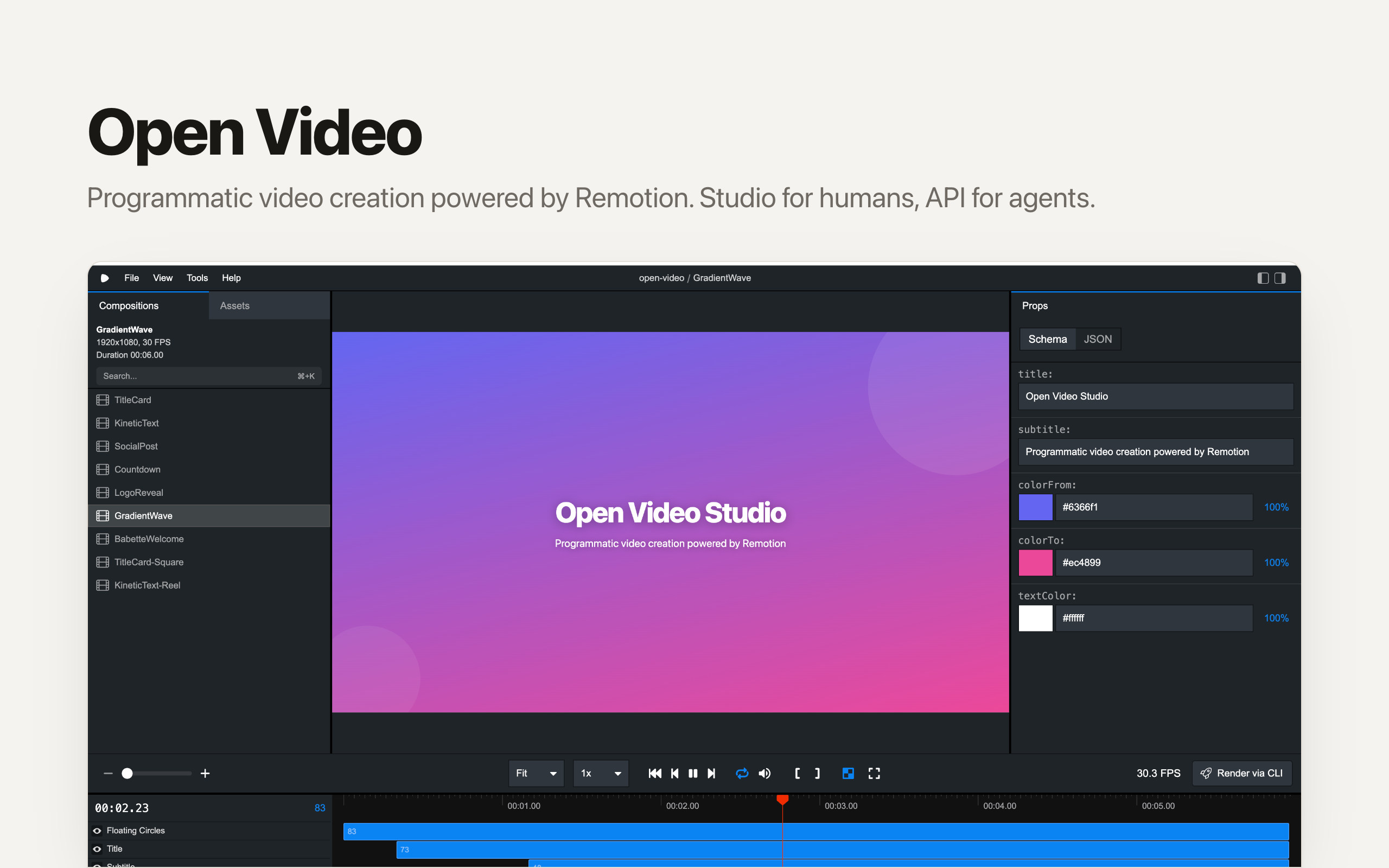Open the textColor white color swatch
The image size is (1389, 868).
pos(1035,618)
